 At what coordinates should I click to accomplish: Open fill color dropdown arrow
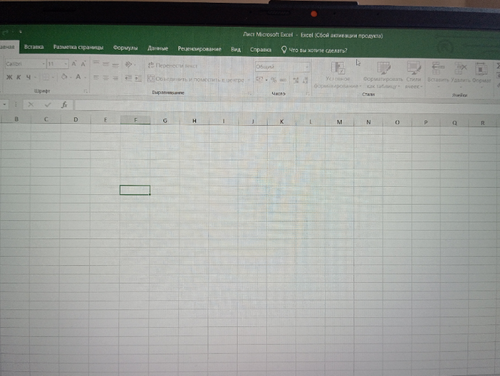tap(70, 77)
